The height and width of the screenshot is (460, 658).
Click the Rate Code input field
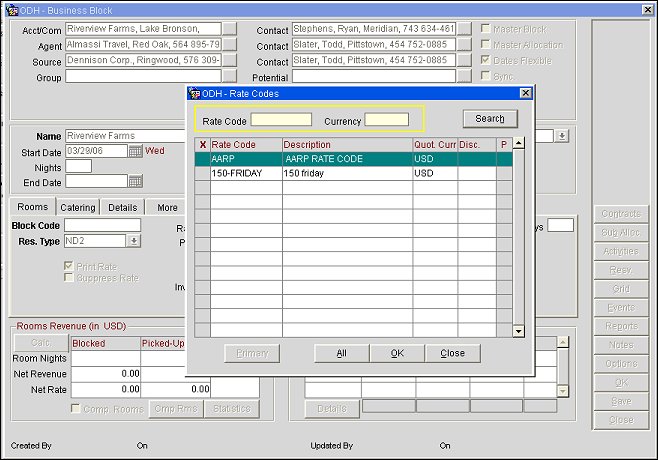coord(281,120)
